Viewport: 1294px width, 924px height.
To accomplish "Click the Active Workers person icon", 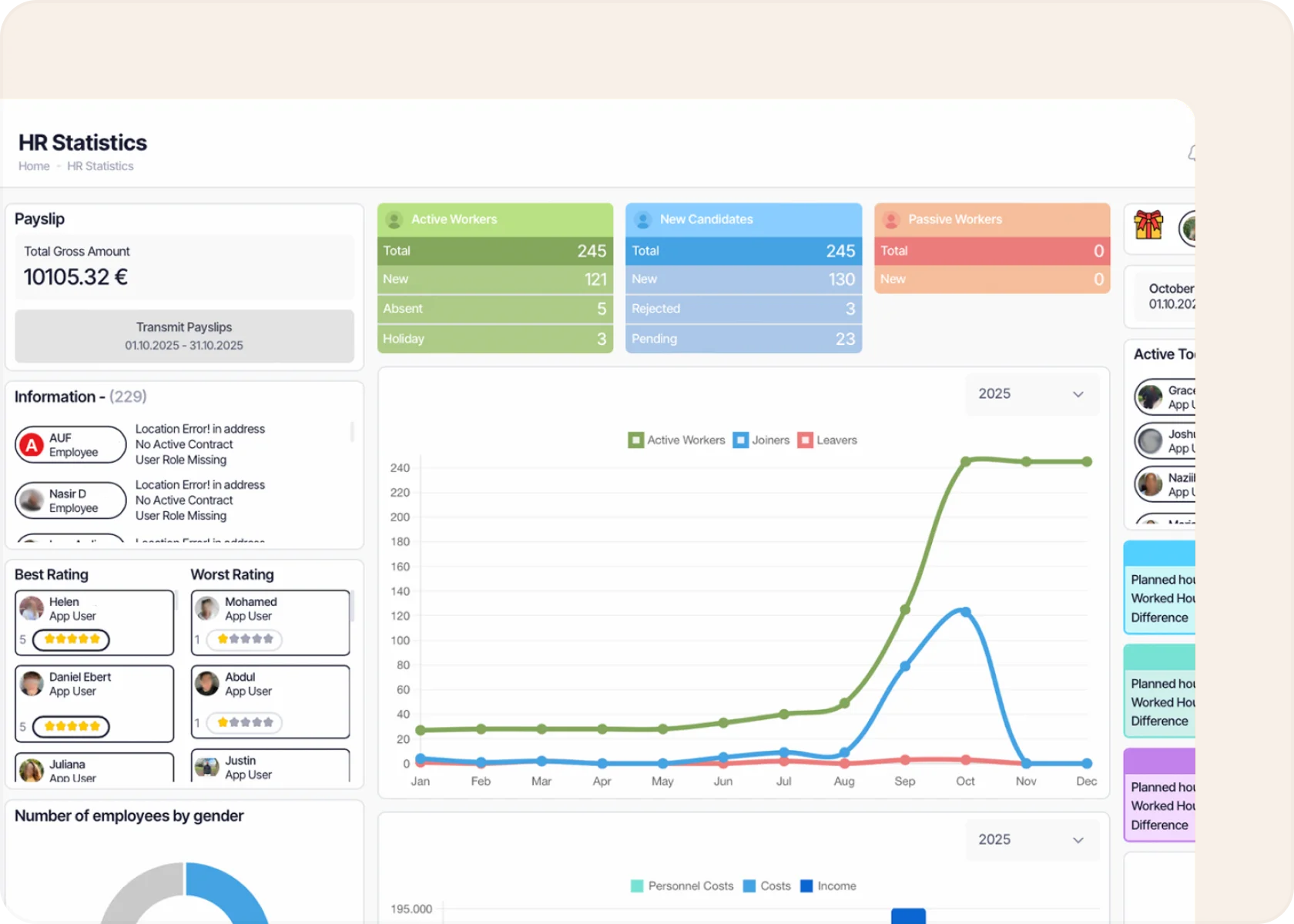I will [x=394, y=219].
